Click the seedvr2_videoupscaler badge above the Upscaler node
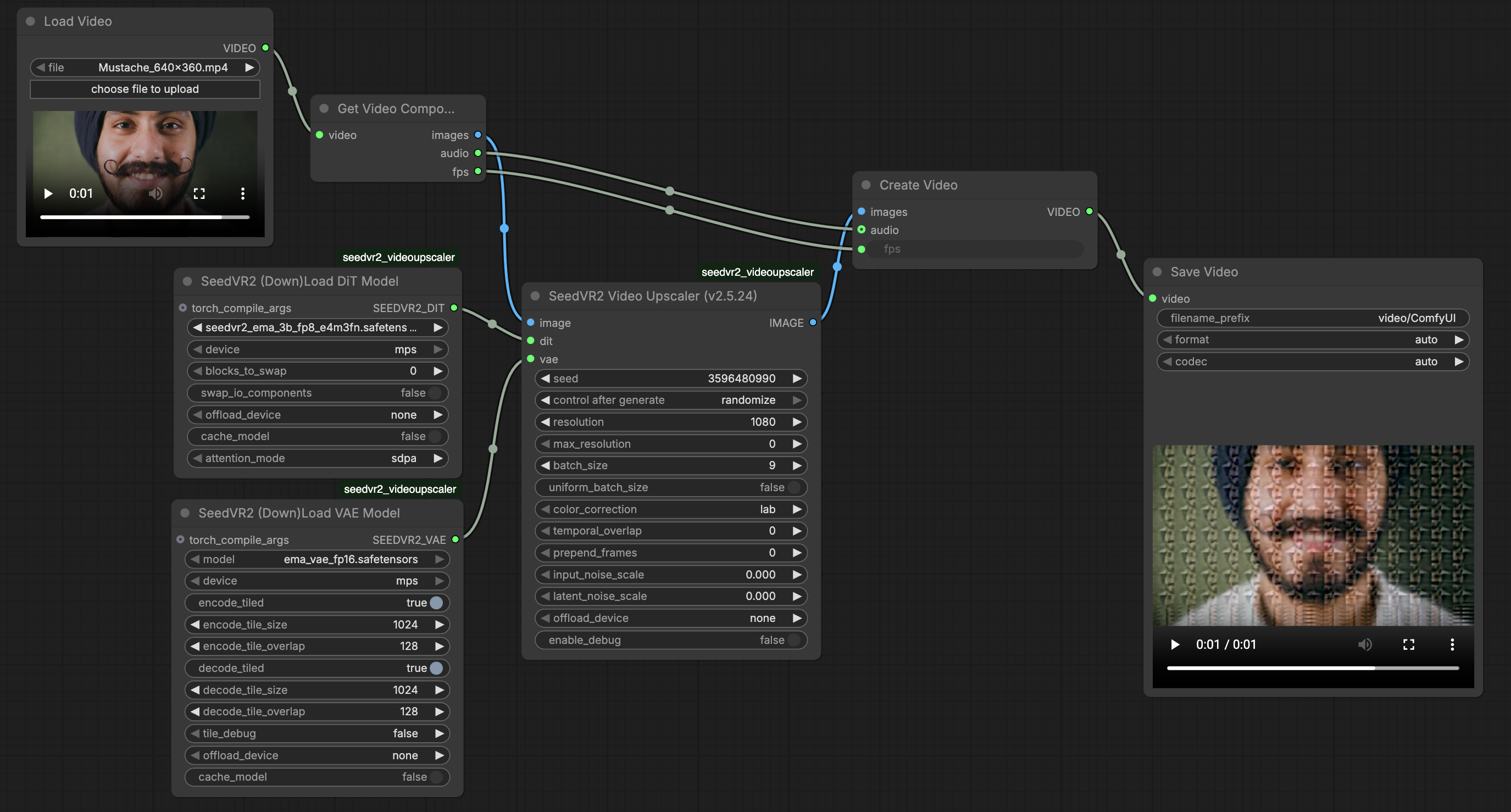 [x=757, y=272]
